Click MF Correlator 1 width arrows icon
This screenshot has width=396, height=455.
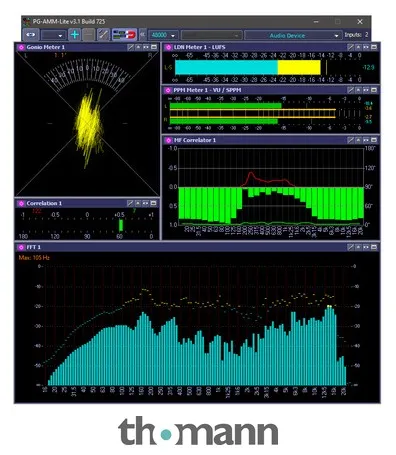(366, 140)
